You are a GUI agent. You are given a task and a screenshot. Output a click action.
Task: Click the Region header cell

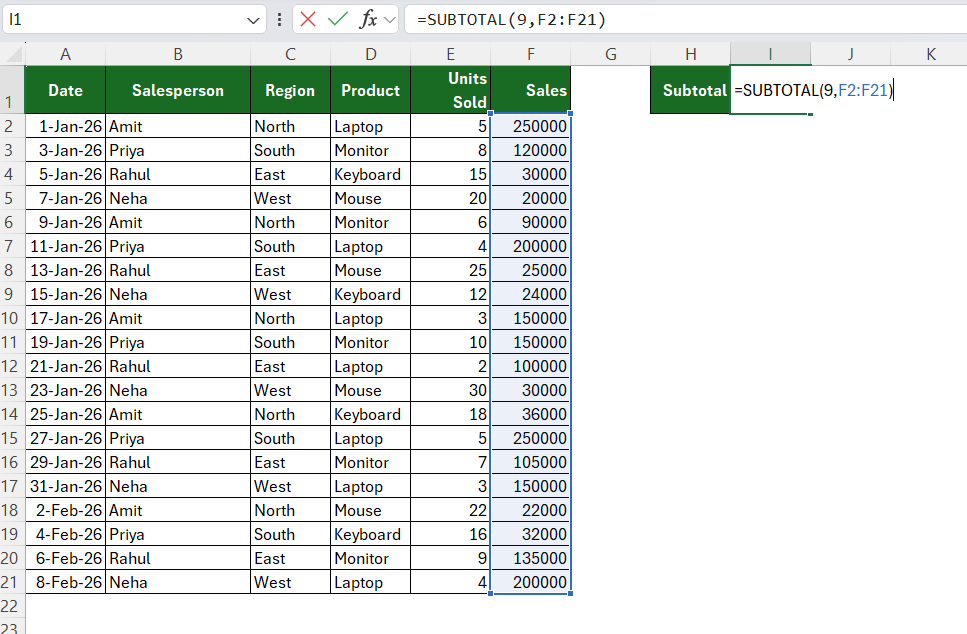point(290,90)
